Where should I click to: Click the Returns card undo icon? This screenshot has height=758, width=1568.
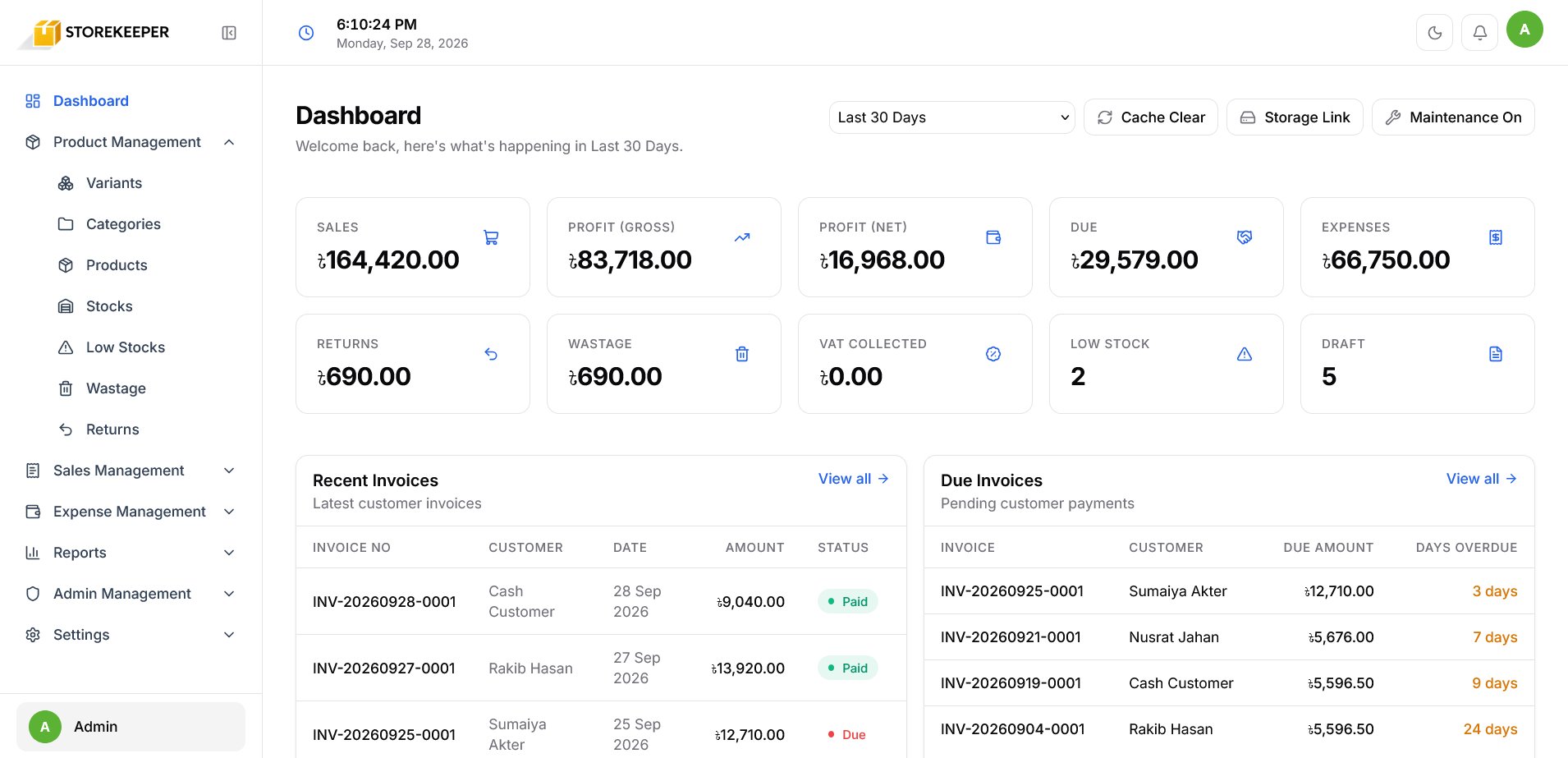[x=491, y=354]
